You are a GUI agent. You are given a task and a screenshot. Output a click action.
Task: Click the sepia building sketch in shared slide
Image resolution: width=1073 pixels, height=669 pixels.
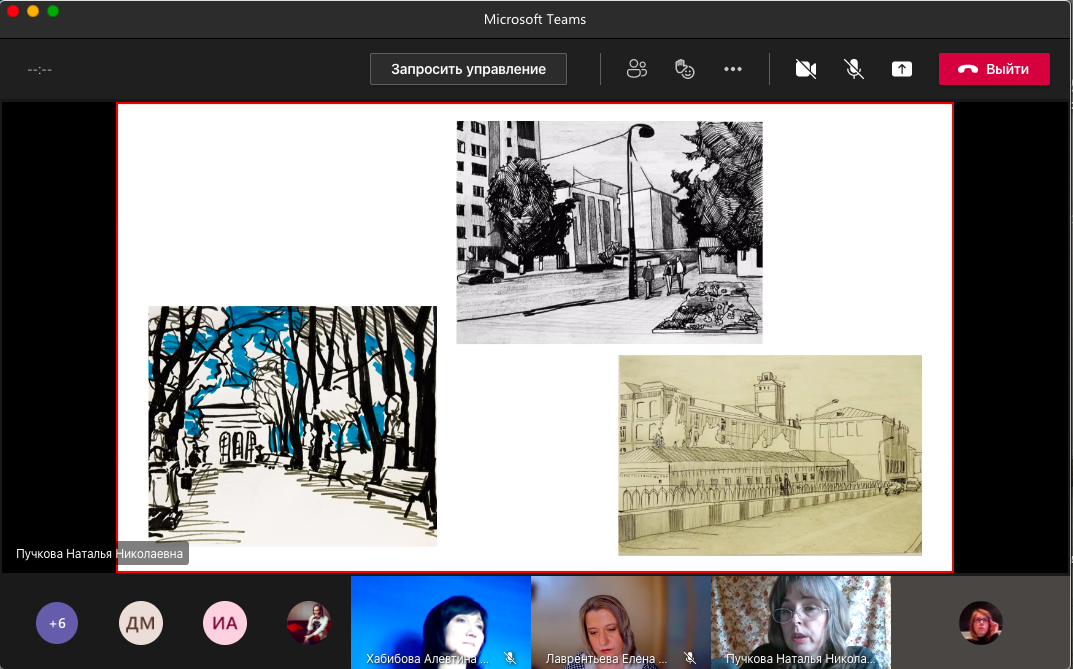point(769,455)
